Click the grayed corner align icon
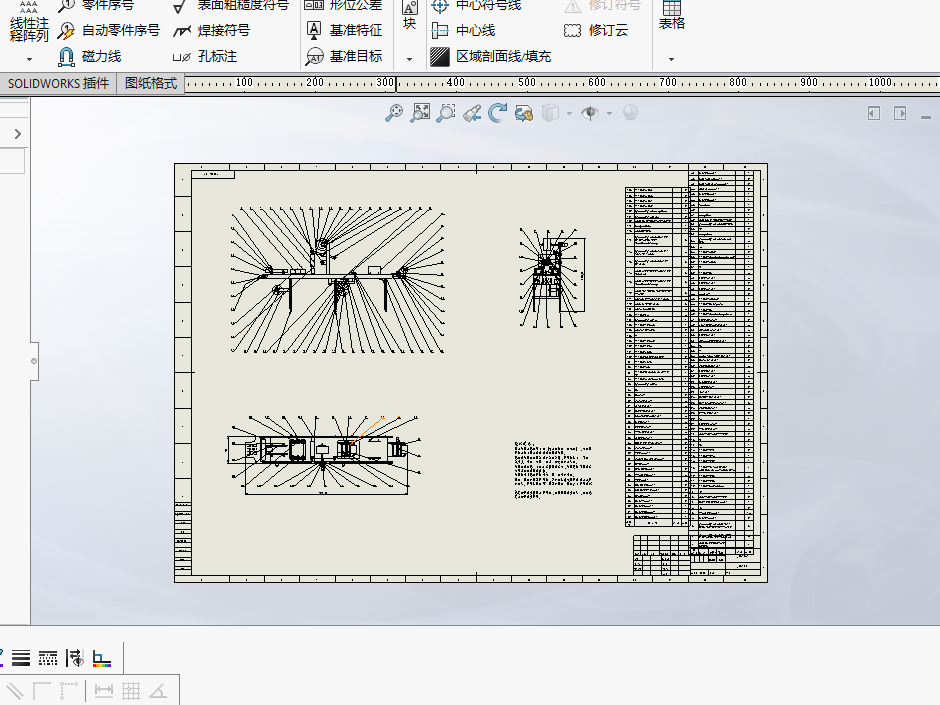 [x=41, y=691]
